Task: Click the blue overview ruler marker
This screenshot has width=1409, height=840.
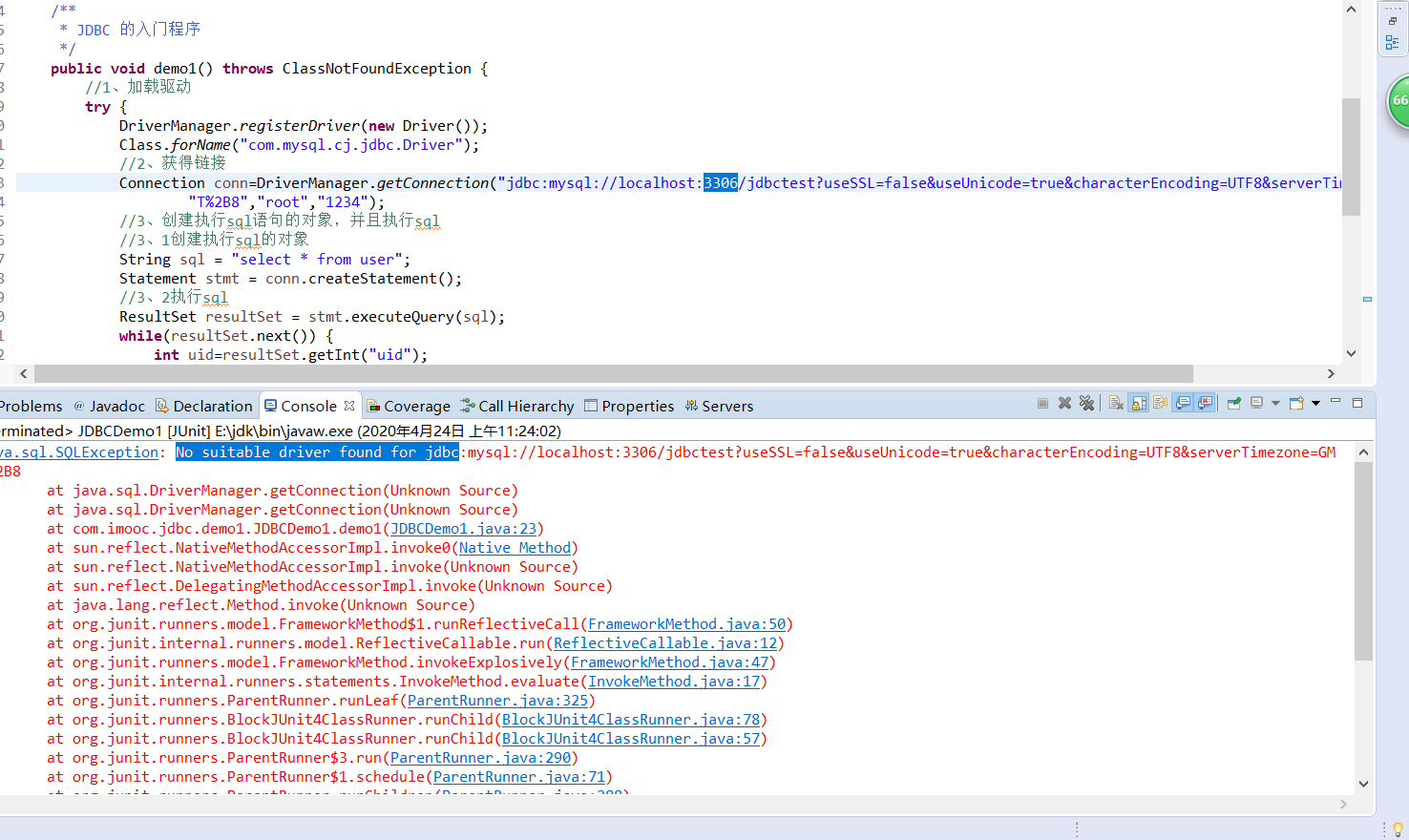Action: pyautogui.click(x=1367, y=299)
